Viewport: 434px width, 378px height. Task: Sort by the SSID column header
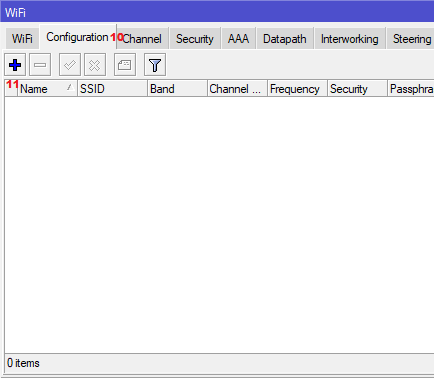112,89
